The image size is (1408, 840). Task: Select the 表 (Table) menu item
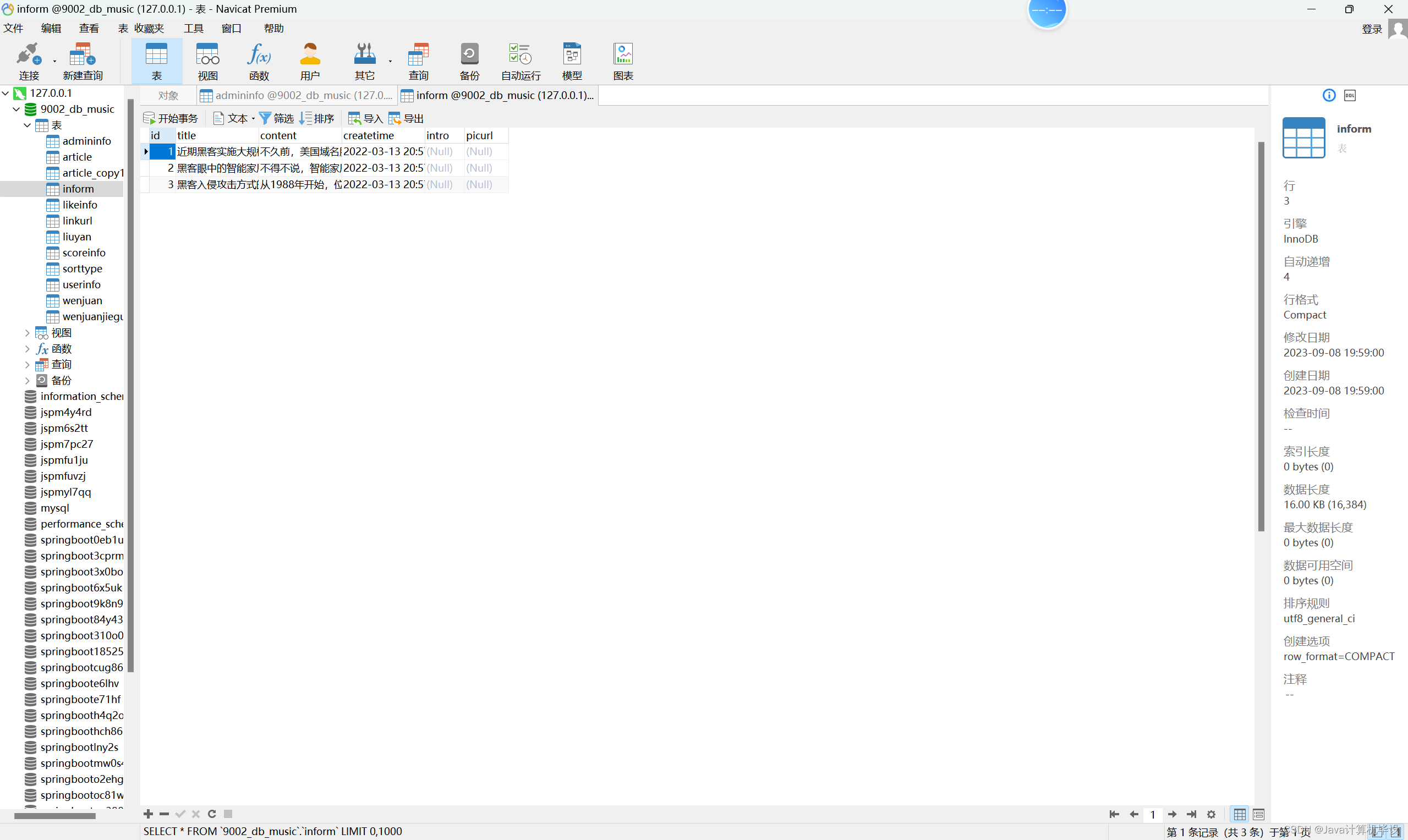point(119,28)
